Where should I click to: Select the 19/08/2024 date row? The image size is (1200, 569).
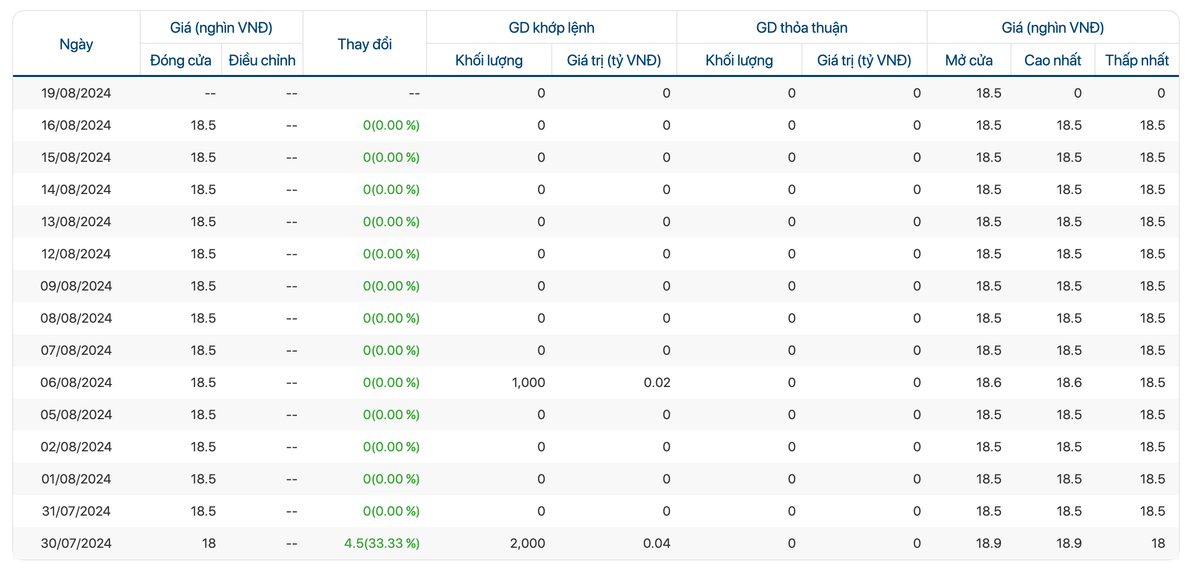coord(76,93)
